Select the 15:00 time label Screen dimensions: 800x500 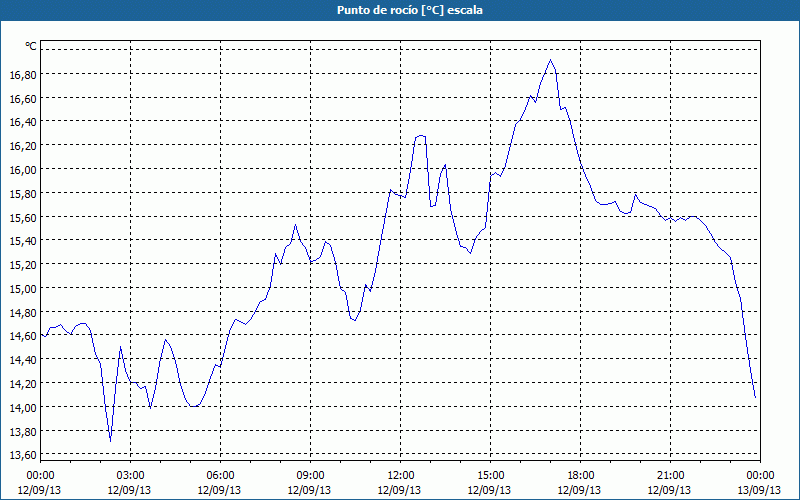pos(491,476)
